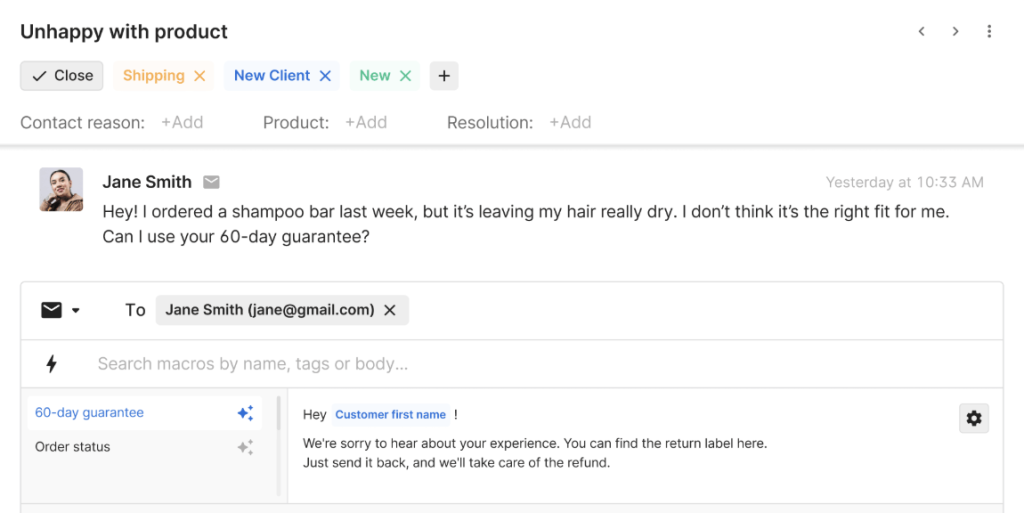Click the email envelope icon beside Jane Smith
1024x513 pixels.
point(211,182)
